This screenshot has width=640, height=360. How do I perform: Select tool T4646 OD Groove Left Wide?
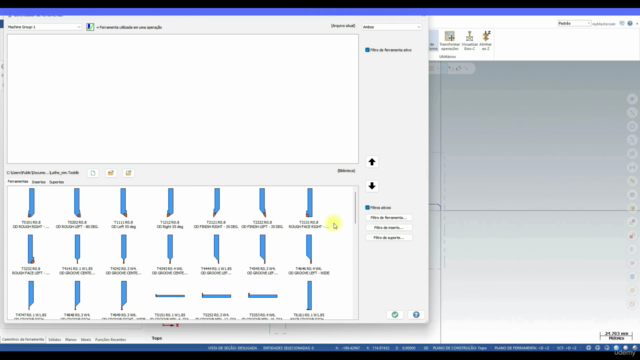(x=309, y=254)
